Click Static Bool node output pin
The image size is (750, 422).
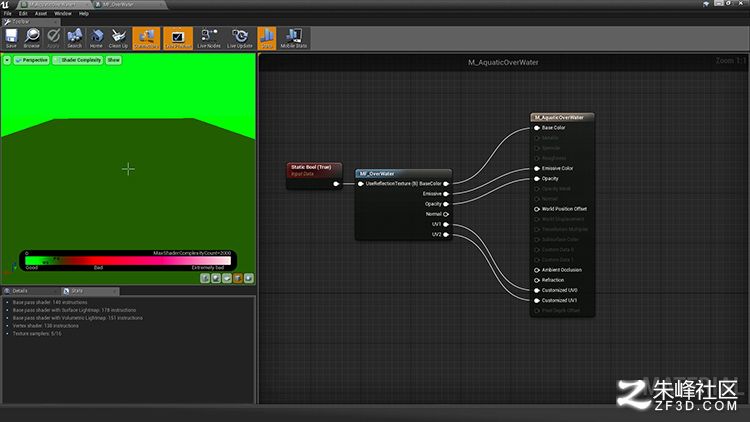click(336, 184)
